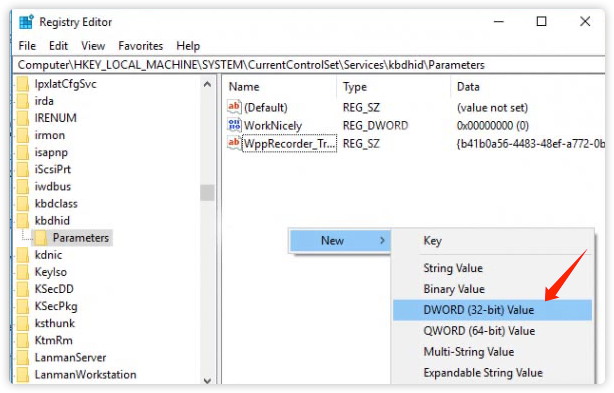This screenshot has height=393, width=614.
Task: Click the 0x00000000 (0) data cell
Action: pos(493,126)
